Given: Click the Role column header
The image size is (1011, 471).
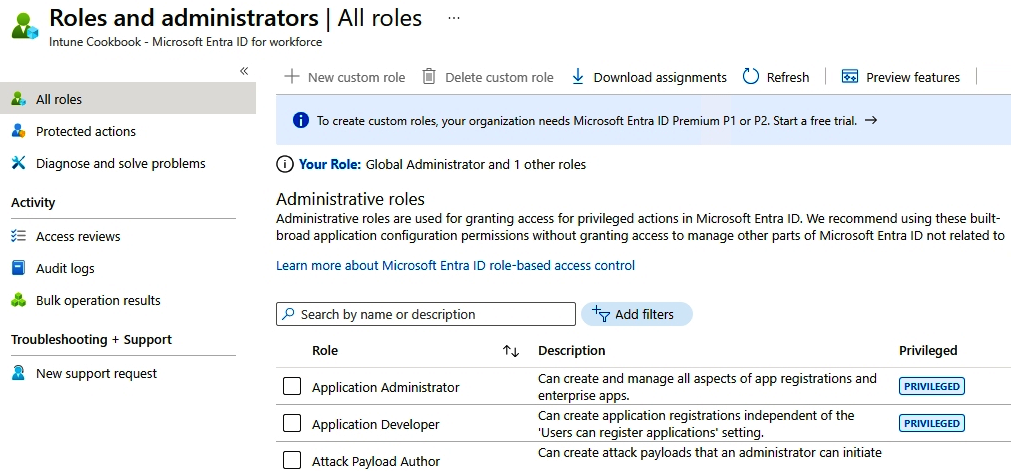Looking at the screenshot, I should tap(325, 350).
